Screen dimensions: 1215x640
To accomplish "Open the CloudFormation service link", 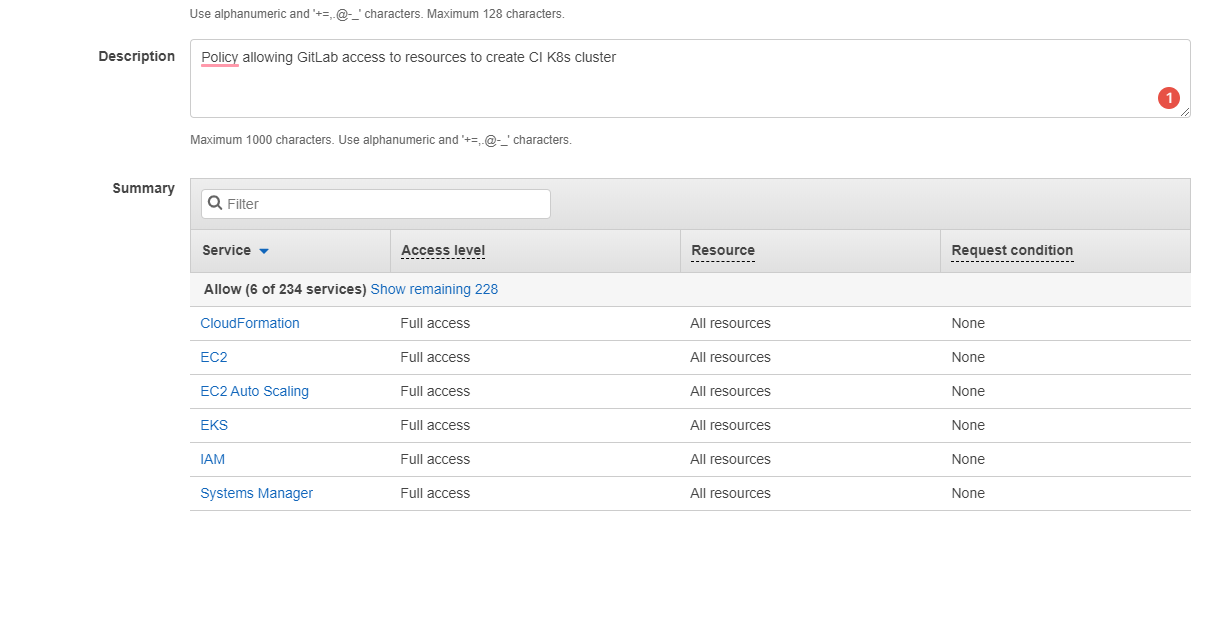I will (x=250, y=323).
